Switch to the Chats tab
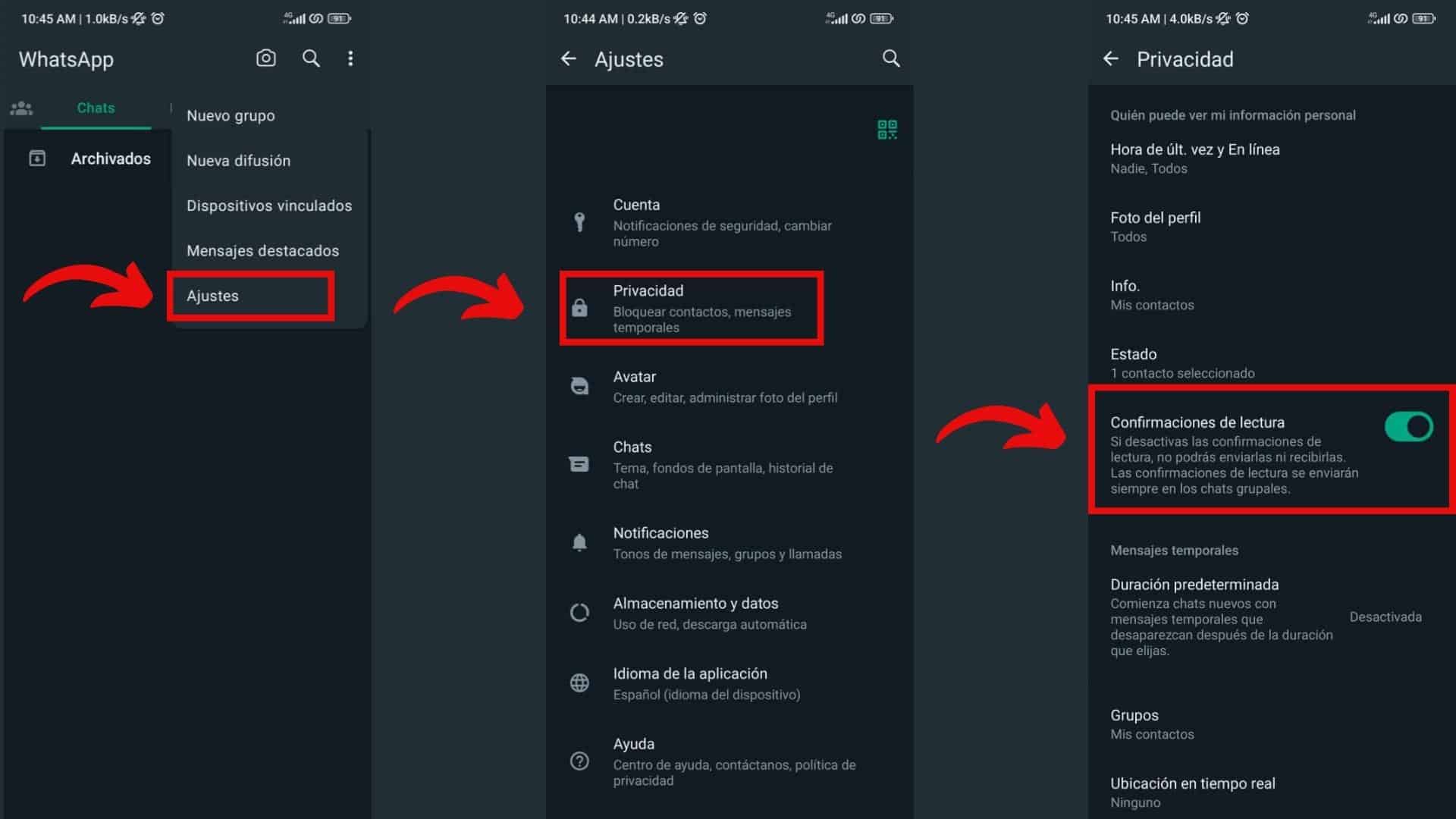The height and width of the screenshot is (819, 1456). pyautogui.click(x=96, y=108)
